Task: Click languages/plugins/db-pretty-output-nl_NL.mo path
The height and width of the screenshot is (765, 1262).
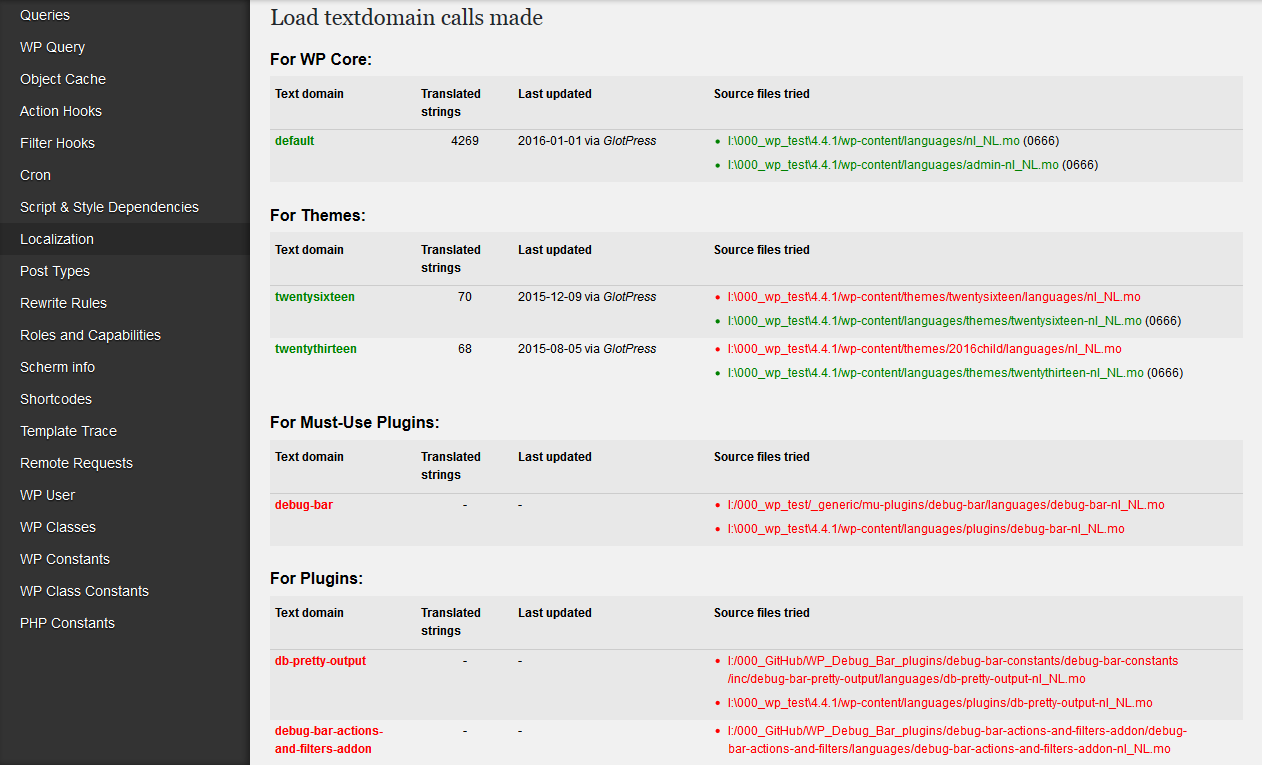Action: pos(940,703)
